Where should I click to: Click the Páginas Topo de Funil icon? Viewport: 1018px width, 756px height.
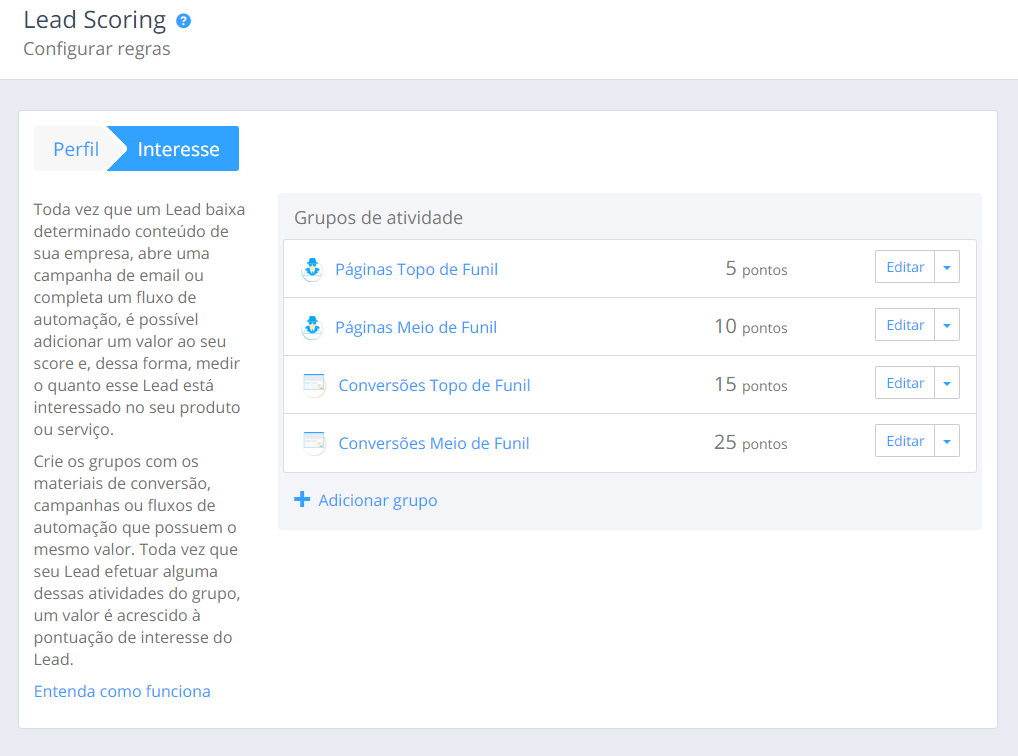click(x=312, y=269)
